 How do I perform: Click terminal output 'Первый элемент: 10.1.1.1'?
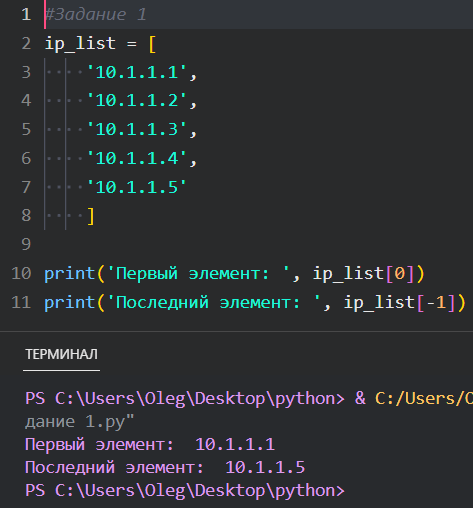(x=150, y=445)
